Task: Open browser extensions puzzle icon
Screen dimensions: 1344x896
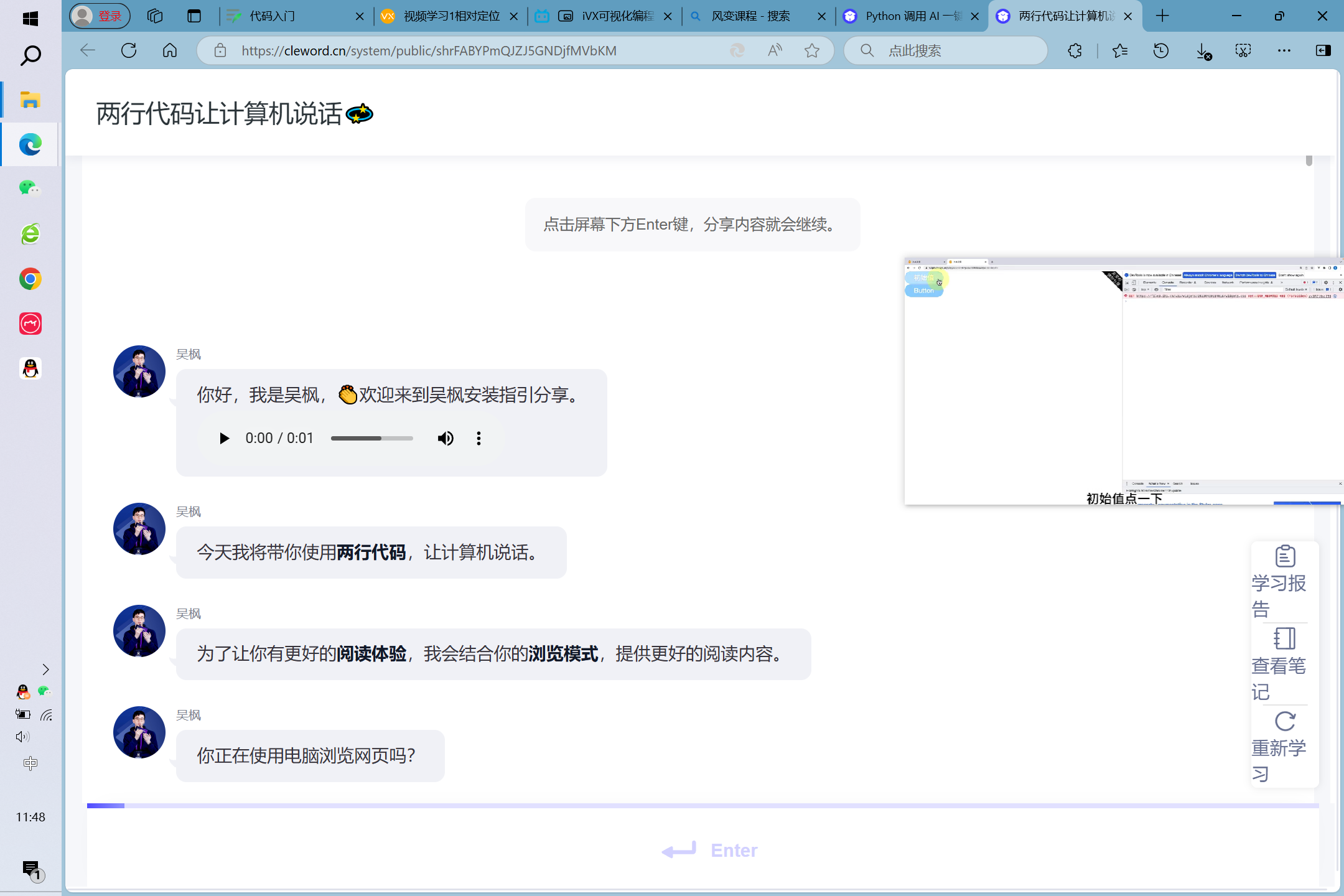Action: pos(1075,51)
